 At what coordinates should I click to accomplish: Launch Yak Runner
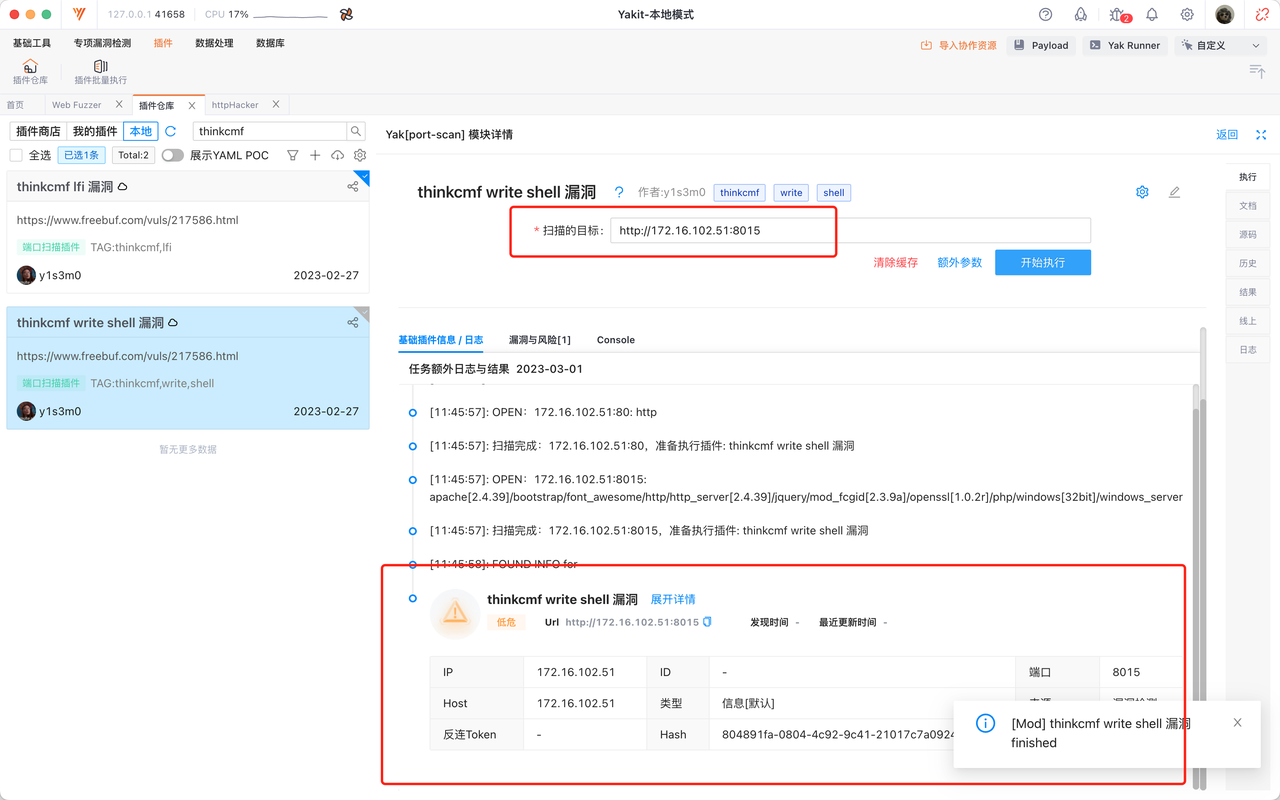pyautogui.click(x=1125, y=45)
